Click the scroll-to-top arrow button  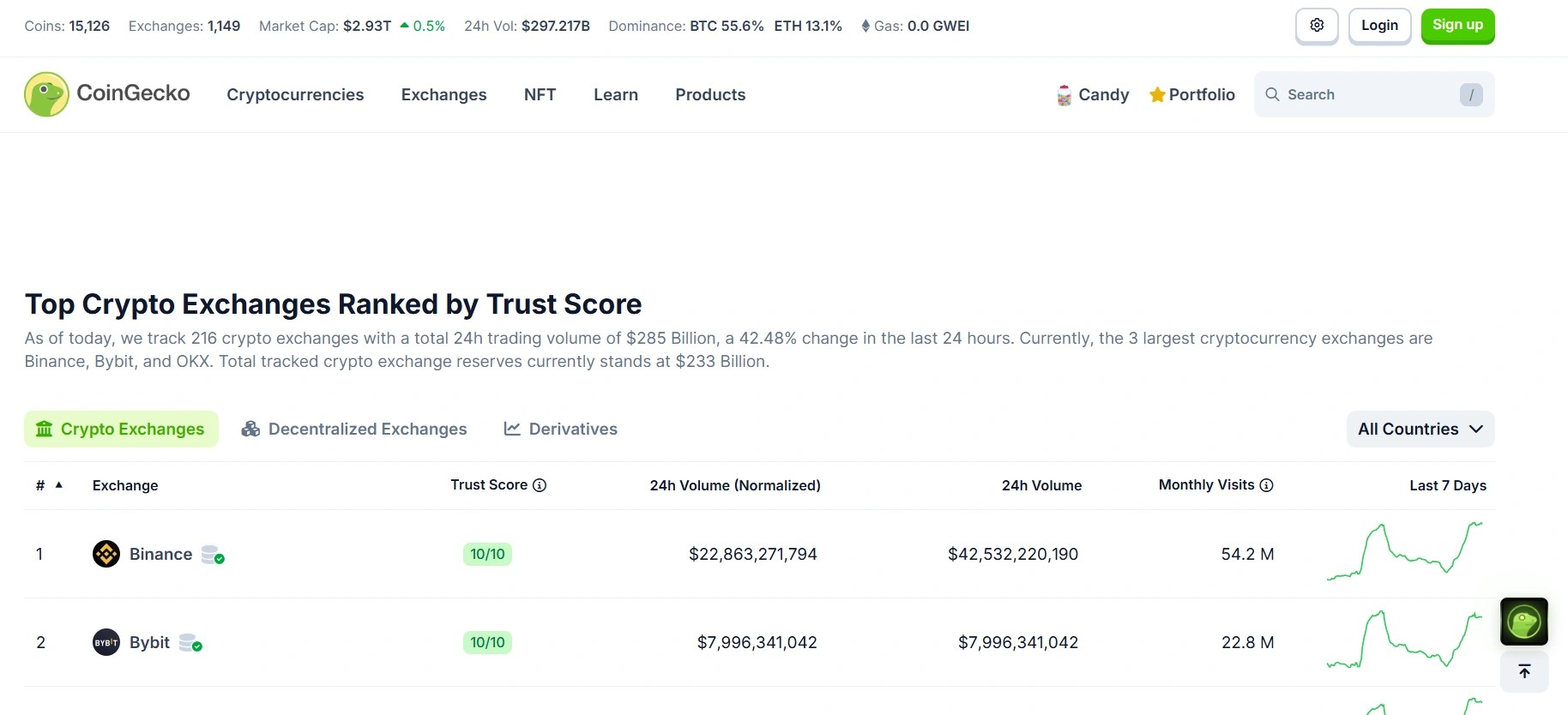click(x=1524, y=671)
